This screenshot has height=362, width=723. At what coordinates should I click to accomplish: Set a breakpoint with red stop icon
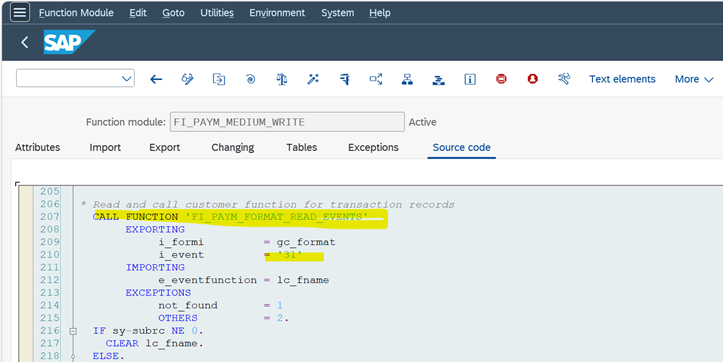coord(501,79)
